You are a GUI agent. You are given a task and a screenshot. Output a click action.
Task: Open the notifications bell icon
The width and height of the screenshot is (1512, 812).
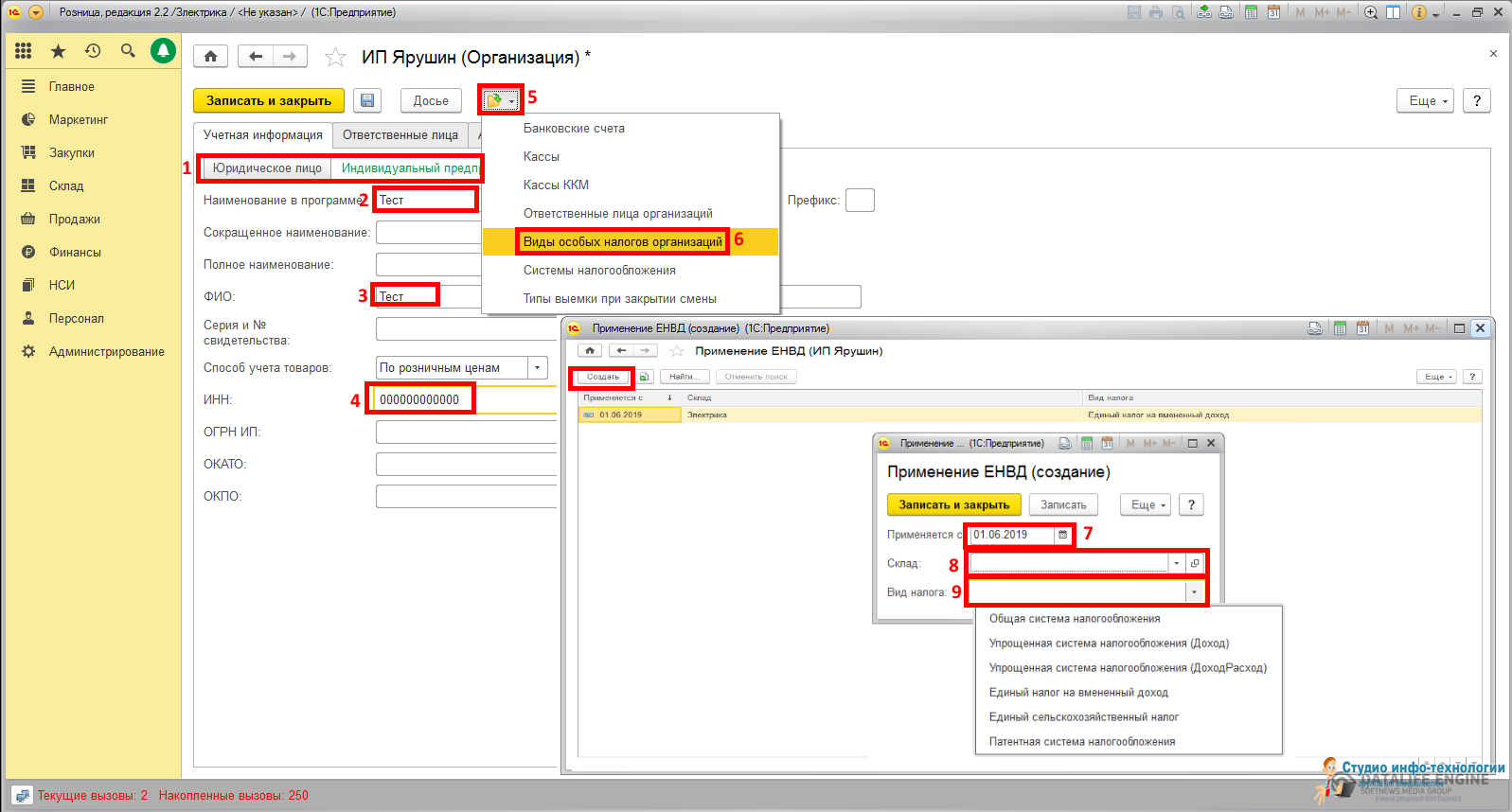coord(163,51)
